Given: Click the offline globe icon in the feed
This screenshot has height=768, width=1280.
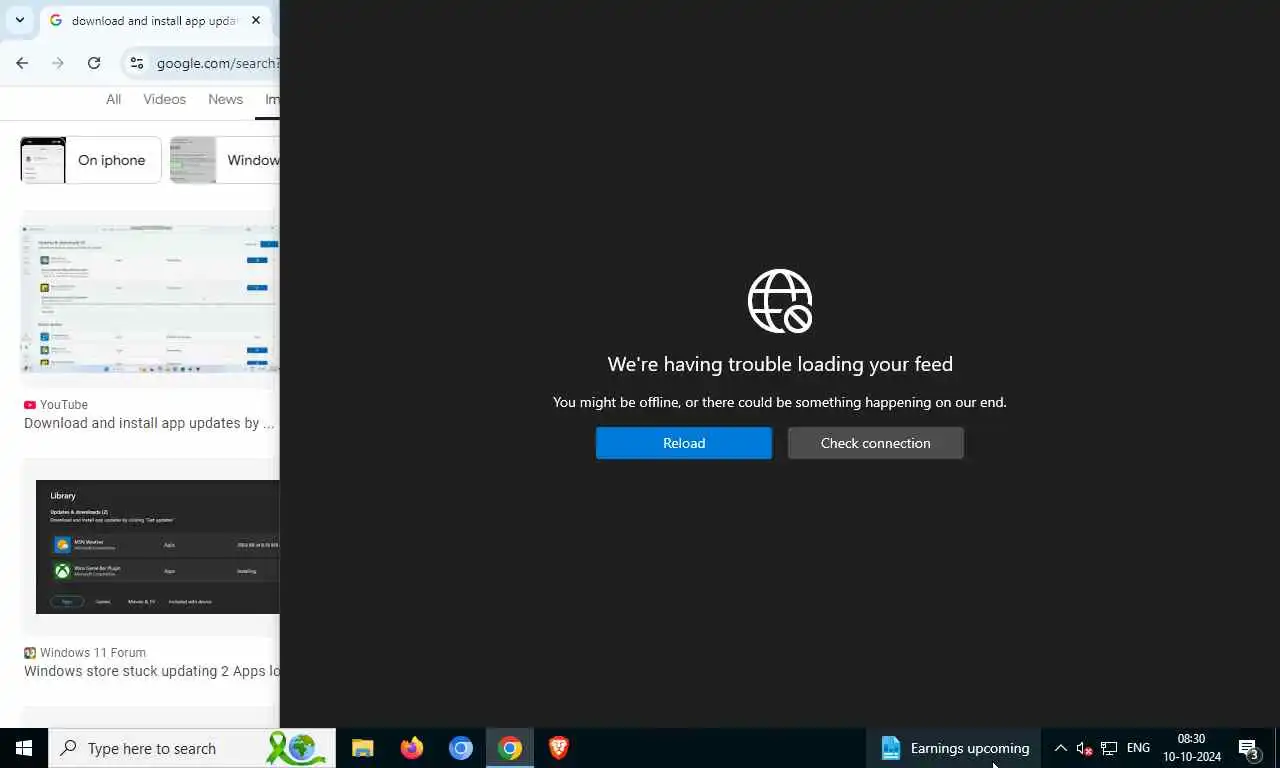Looking at the screenshot, I should coord(780,300).
